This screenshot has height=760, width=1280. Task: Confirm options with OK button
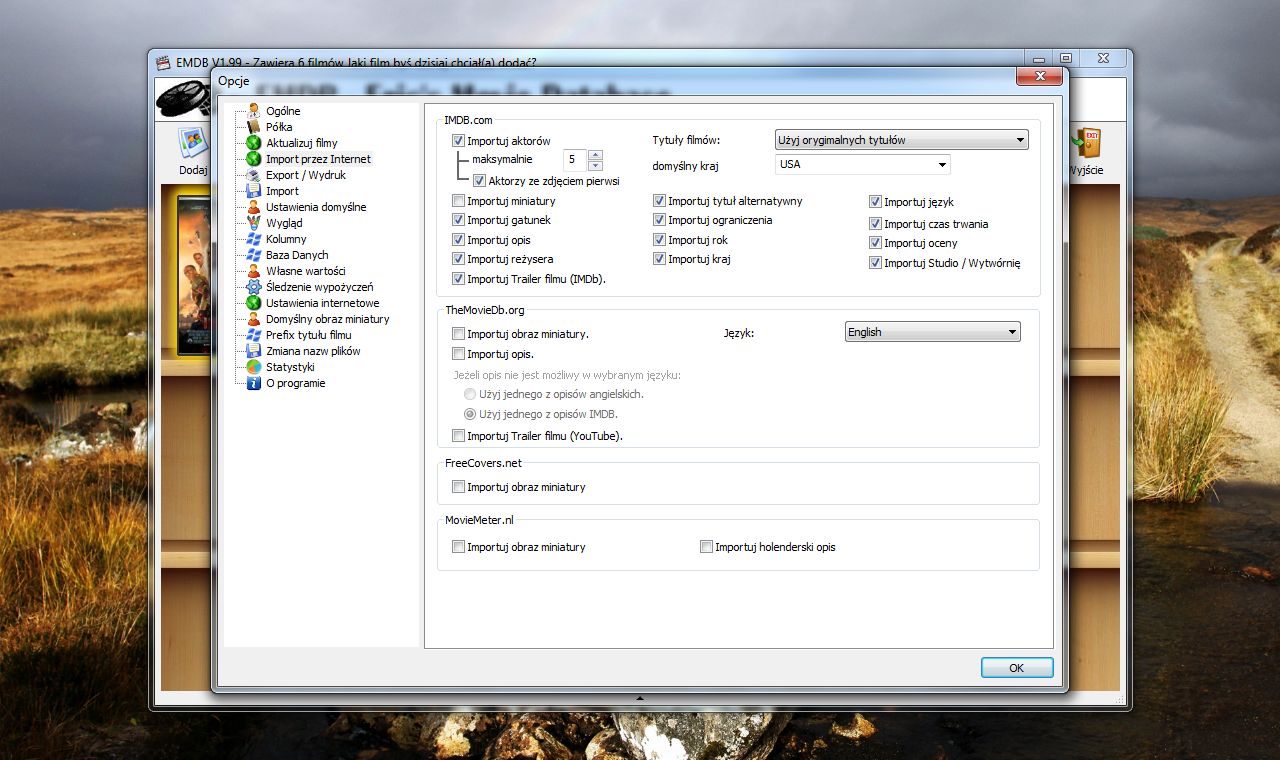click(x=1017, y=668)
